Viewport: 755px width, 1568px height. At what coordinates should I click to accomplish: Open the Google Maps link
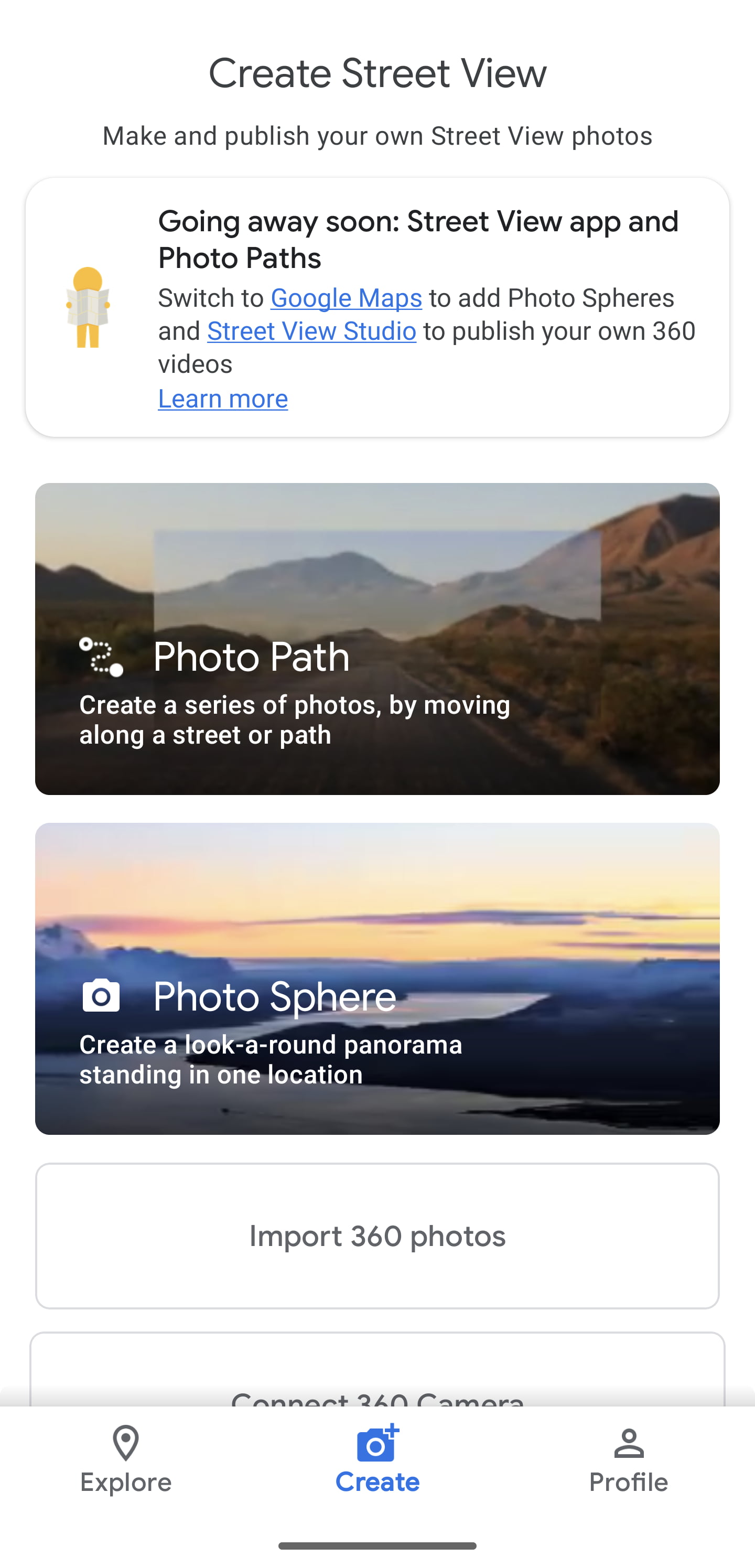coord(346,298)
